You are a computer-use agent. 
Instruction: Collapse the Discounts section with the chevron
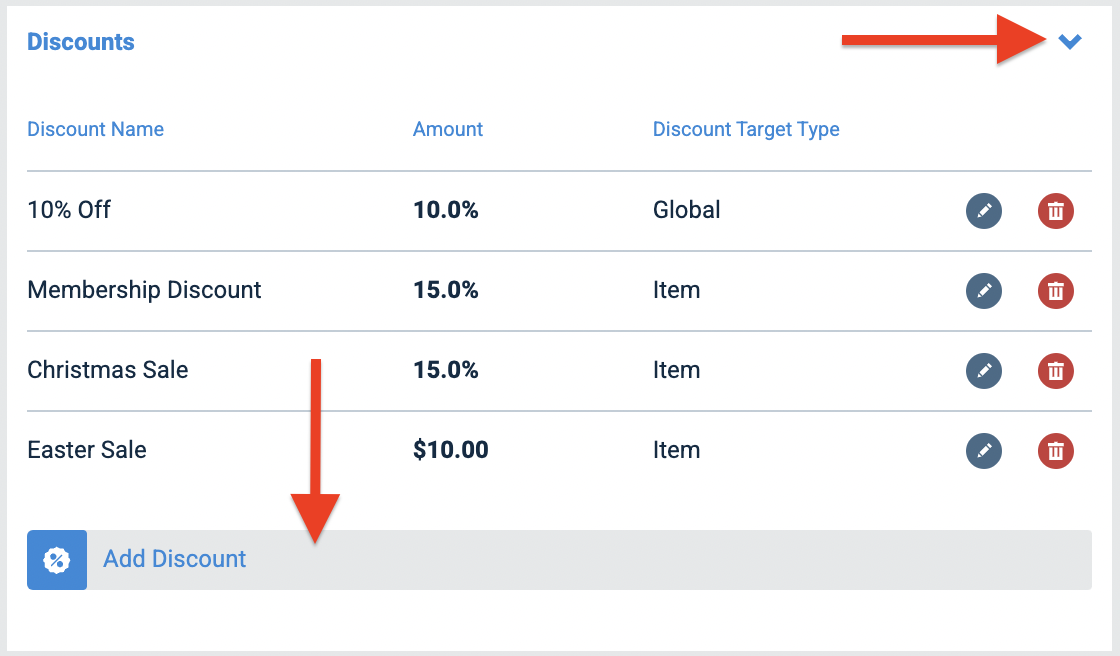pos(1070,42)
